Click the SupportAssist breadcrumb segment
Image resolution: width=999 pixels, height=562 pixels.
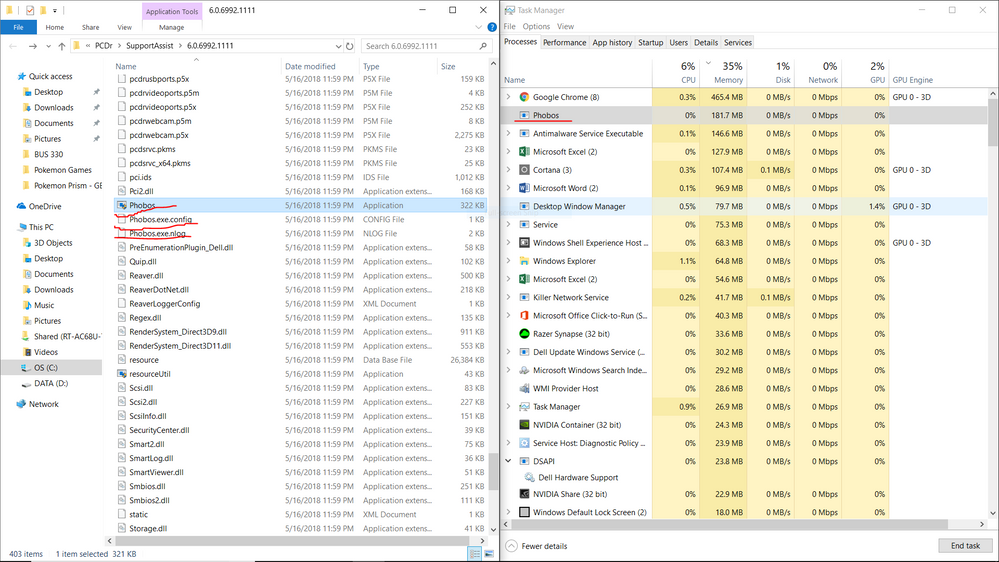149,46
